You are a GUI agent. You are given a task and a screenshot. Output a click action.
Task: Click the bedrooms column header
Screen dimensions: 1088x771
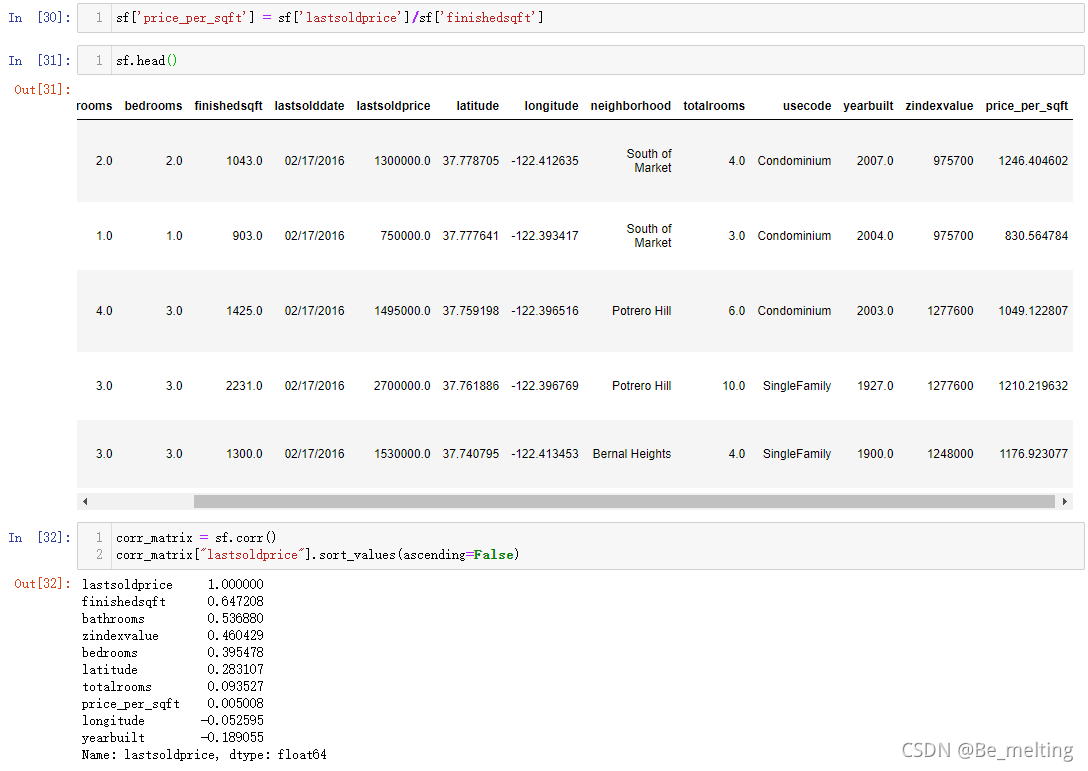153,105
